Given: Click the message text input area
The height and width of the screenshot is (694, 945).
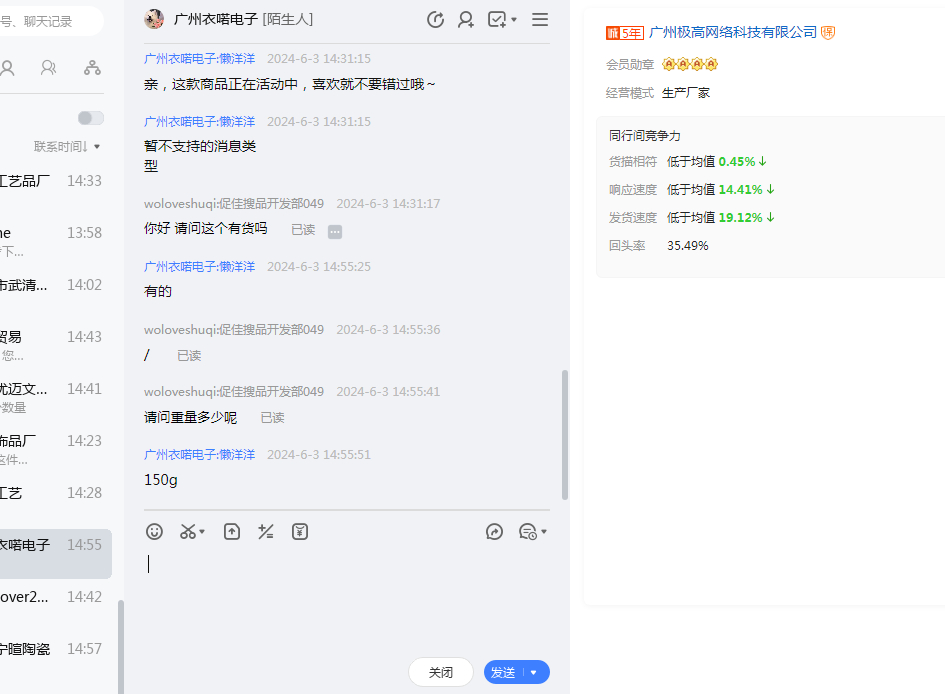Looking at the screenshot, I should click(x=345, y=600).
